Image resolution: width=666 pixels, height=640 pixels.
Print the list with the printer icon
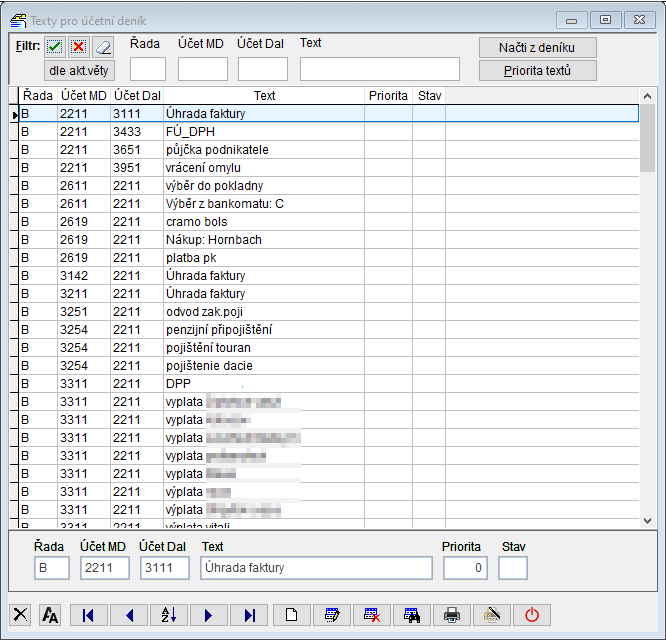[x=452, y=615]
